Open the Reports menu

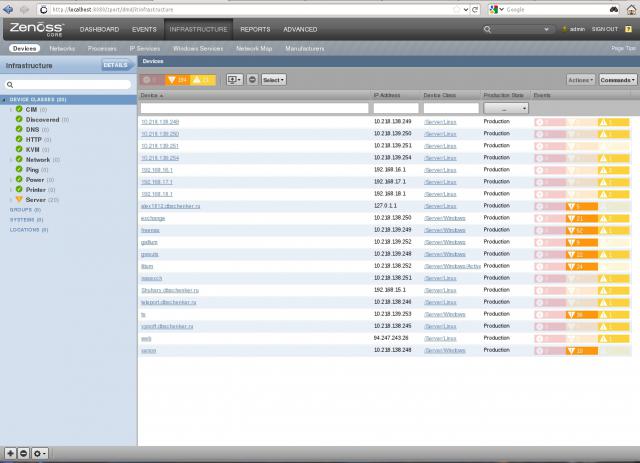(x=255, y=29)
